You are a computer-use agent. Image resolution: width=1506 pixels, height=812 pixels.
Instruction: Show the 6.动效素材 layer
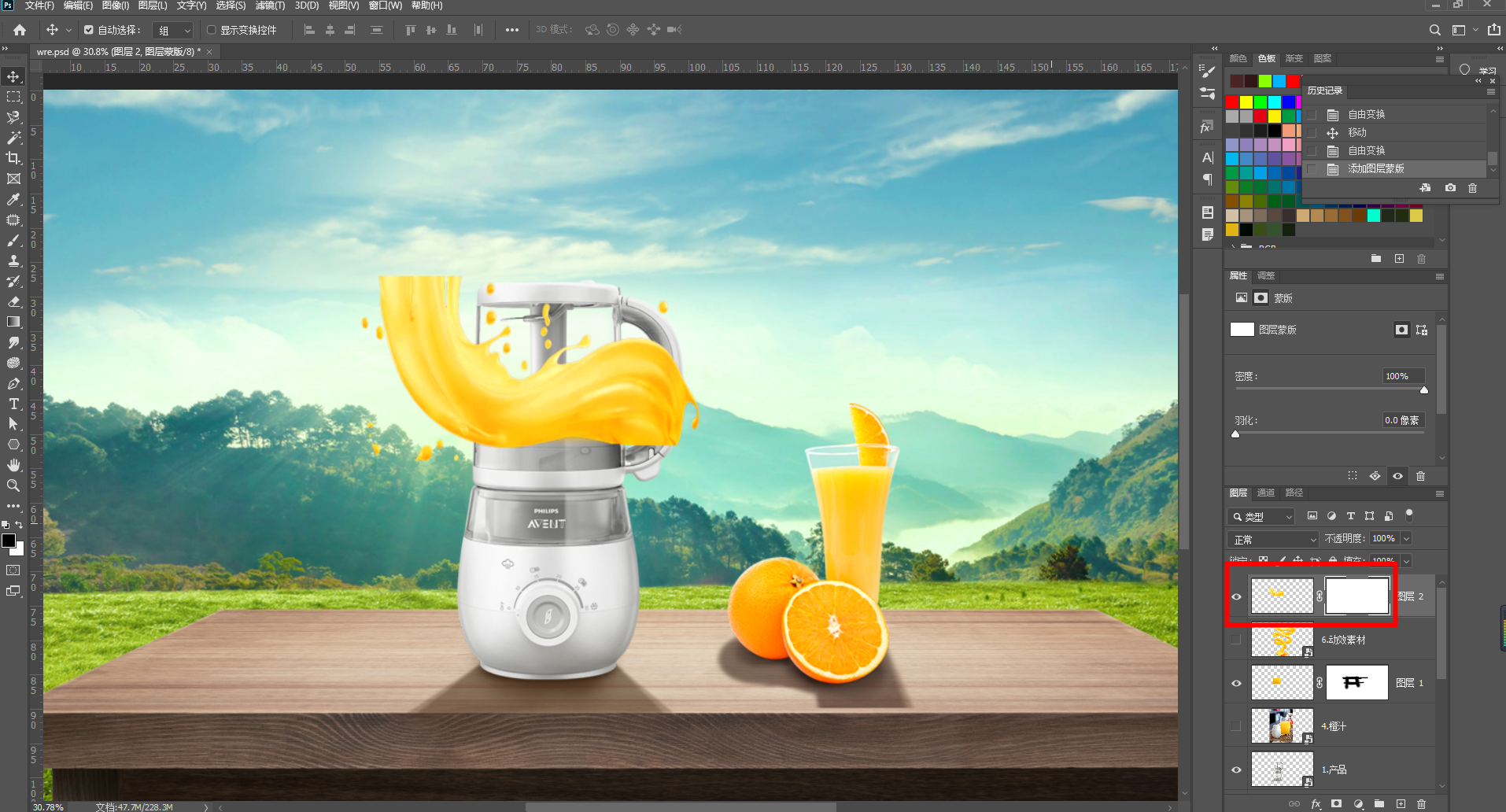[x=1236, y=640]
